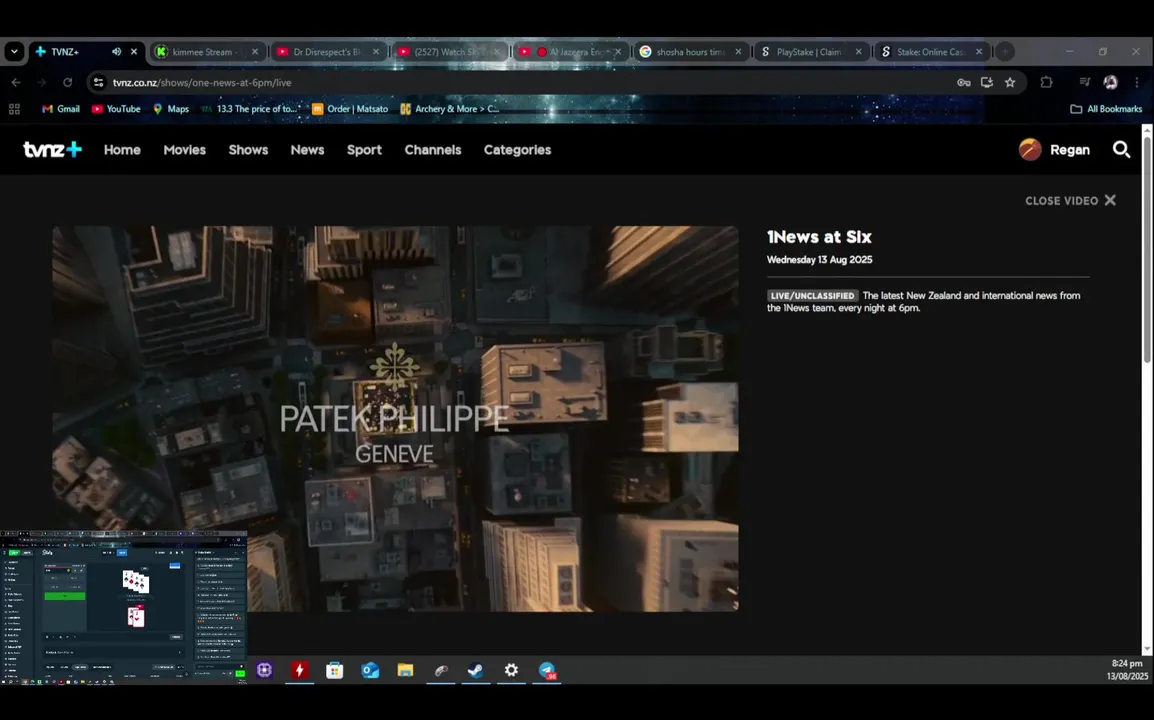Go to the Home section
The image size is (1154, 720).
pyautogui.click(x=122, y=149)
